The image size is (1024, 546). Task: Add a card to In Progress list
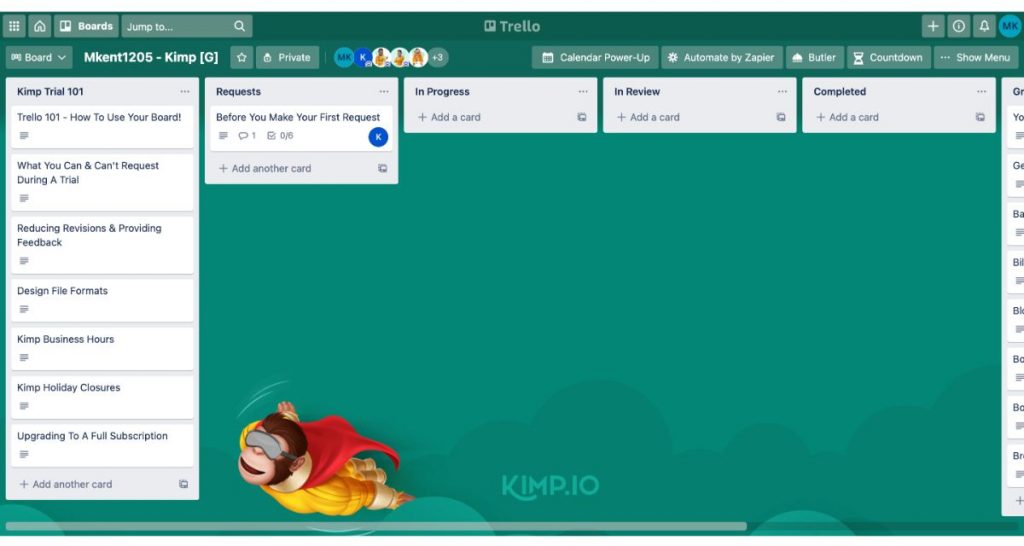[x=449, y=117]
